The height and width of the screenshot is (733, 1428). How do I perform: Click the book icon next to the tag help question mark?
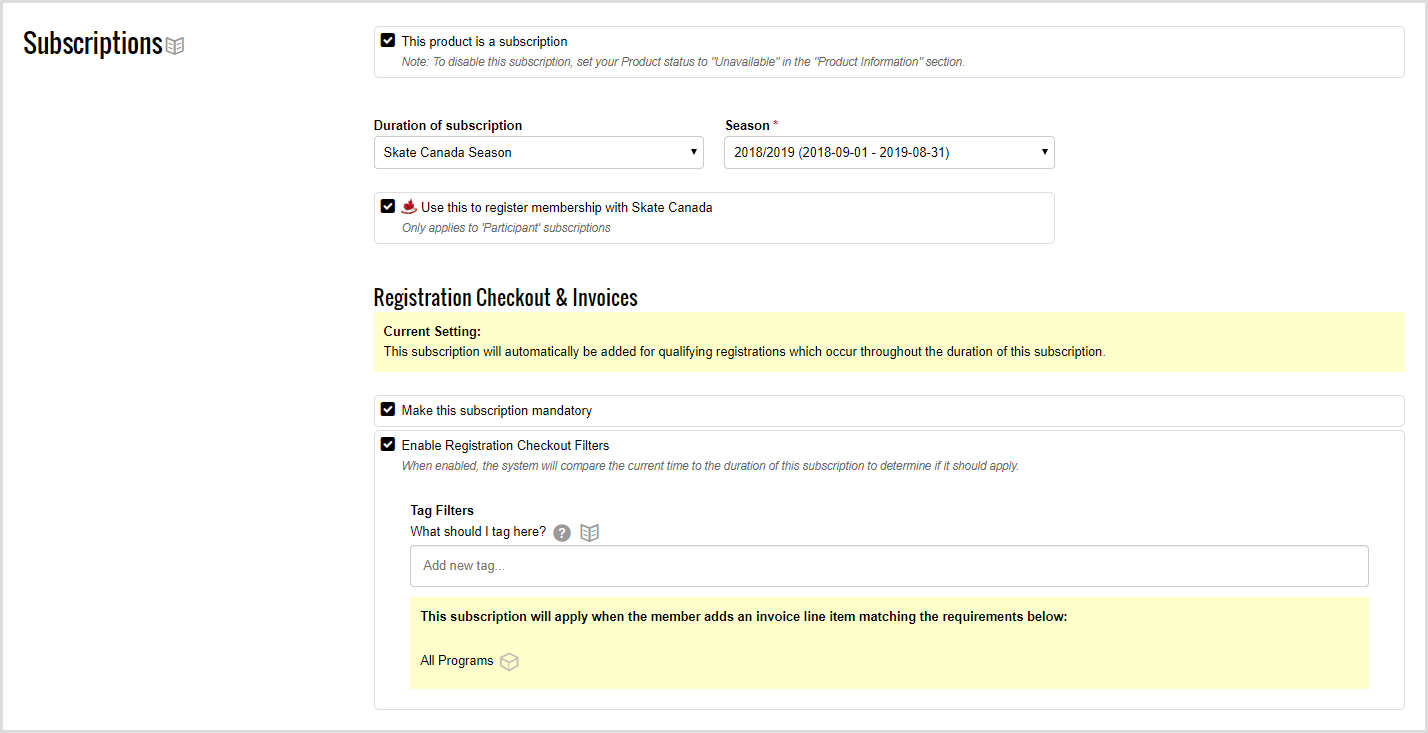click(590, 533)
